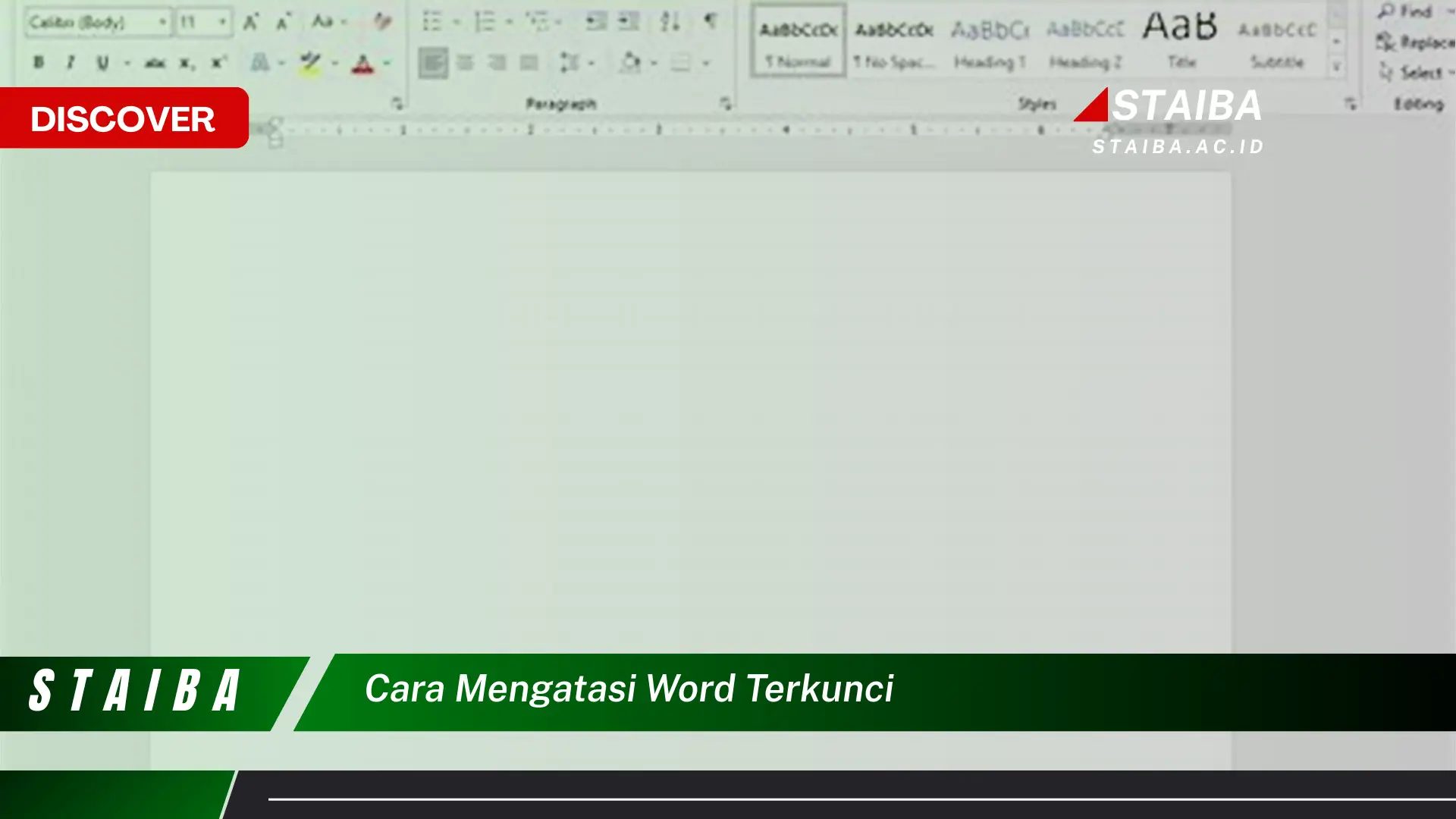Apply the Normal style
Image resolution: width=1456 pixels, height=819 pixels.
click(x=799, y=41)
